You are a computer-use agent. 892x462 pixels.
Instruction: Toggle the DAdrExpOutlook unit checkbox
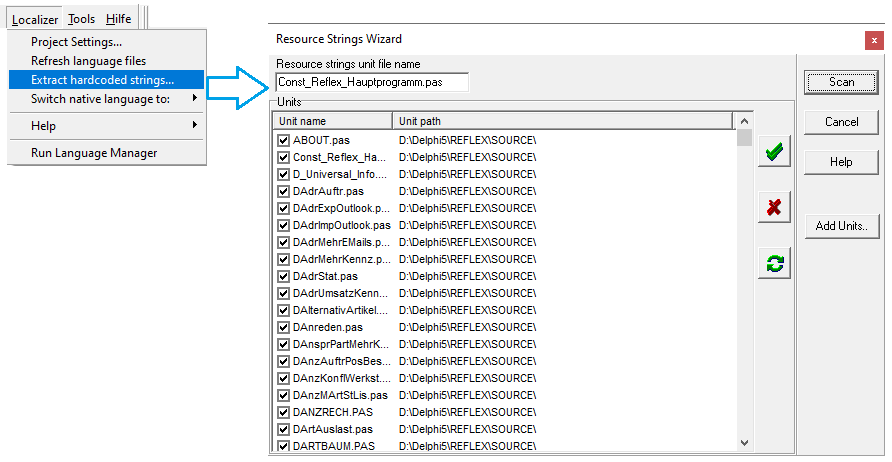coord(283,208)
